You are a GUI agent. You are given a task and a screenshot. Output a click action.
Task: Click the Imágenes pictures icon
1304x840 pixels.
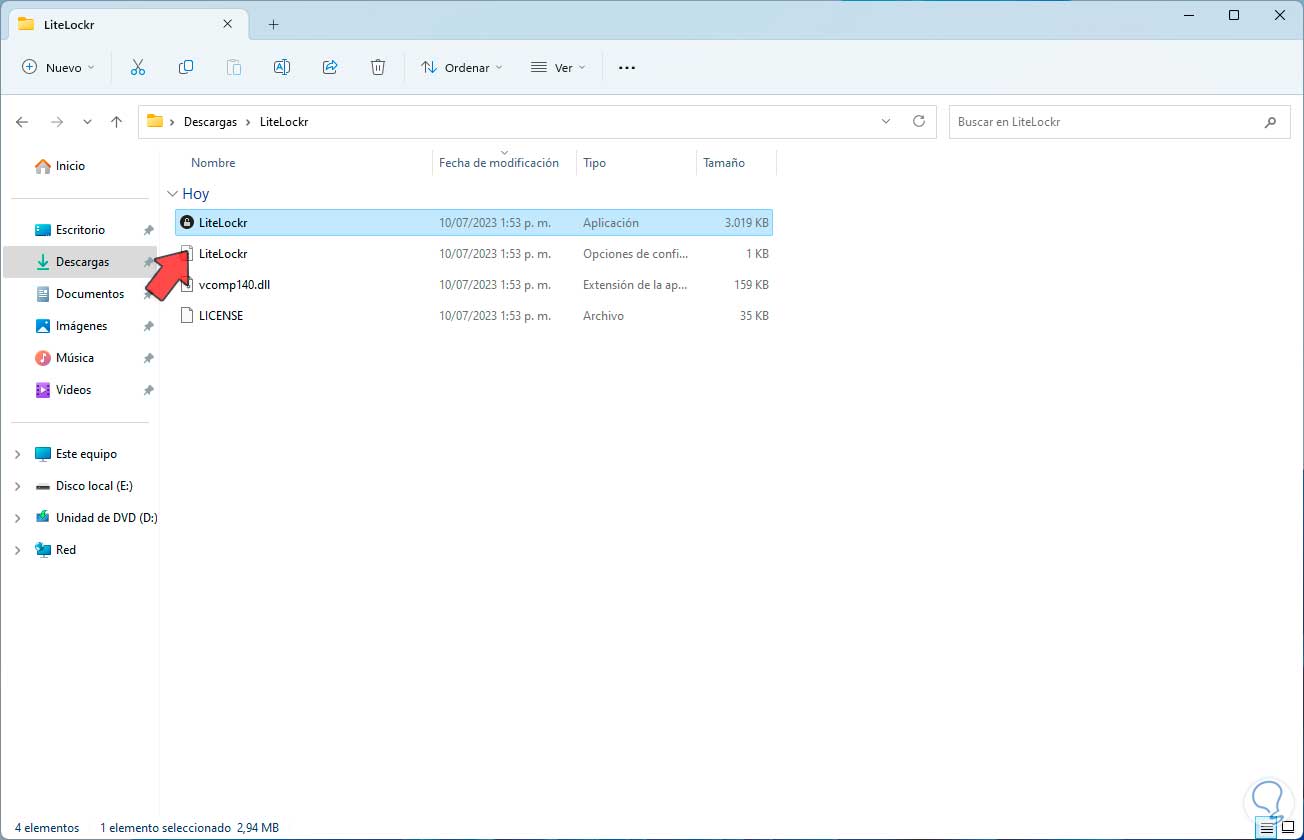pos(42,326)
